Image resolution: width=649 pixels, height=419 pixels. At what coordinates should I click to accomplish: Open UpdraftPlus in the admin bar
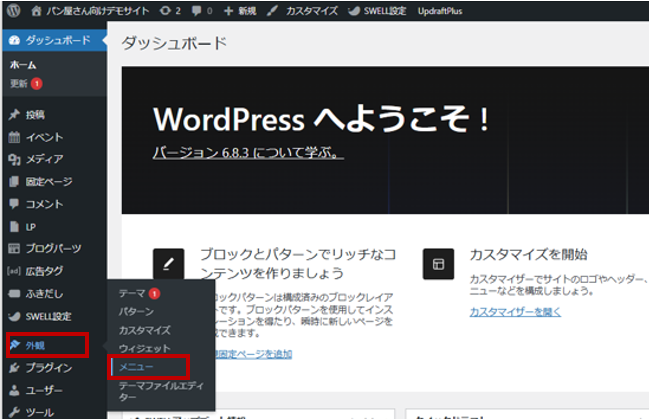(440, 11)
